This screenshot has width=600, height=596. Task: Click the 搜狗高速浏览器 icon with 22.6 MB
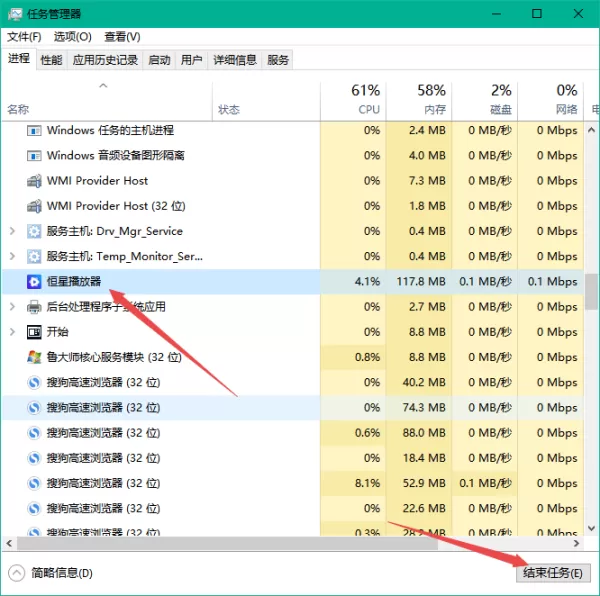(x=34, y=509)
